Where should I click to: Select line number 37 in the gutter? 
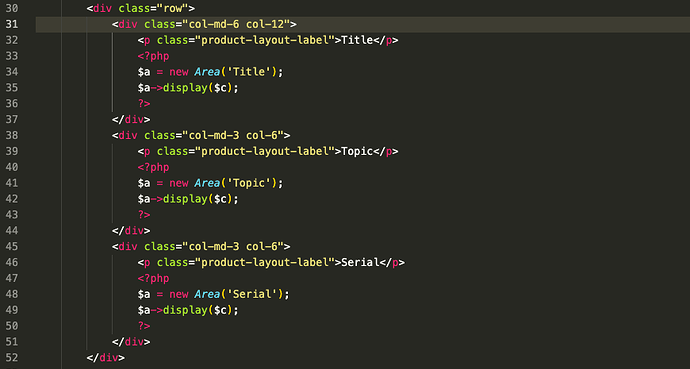coord(11,119)
